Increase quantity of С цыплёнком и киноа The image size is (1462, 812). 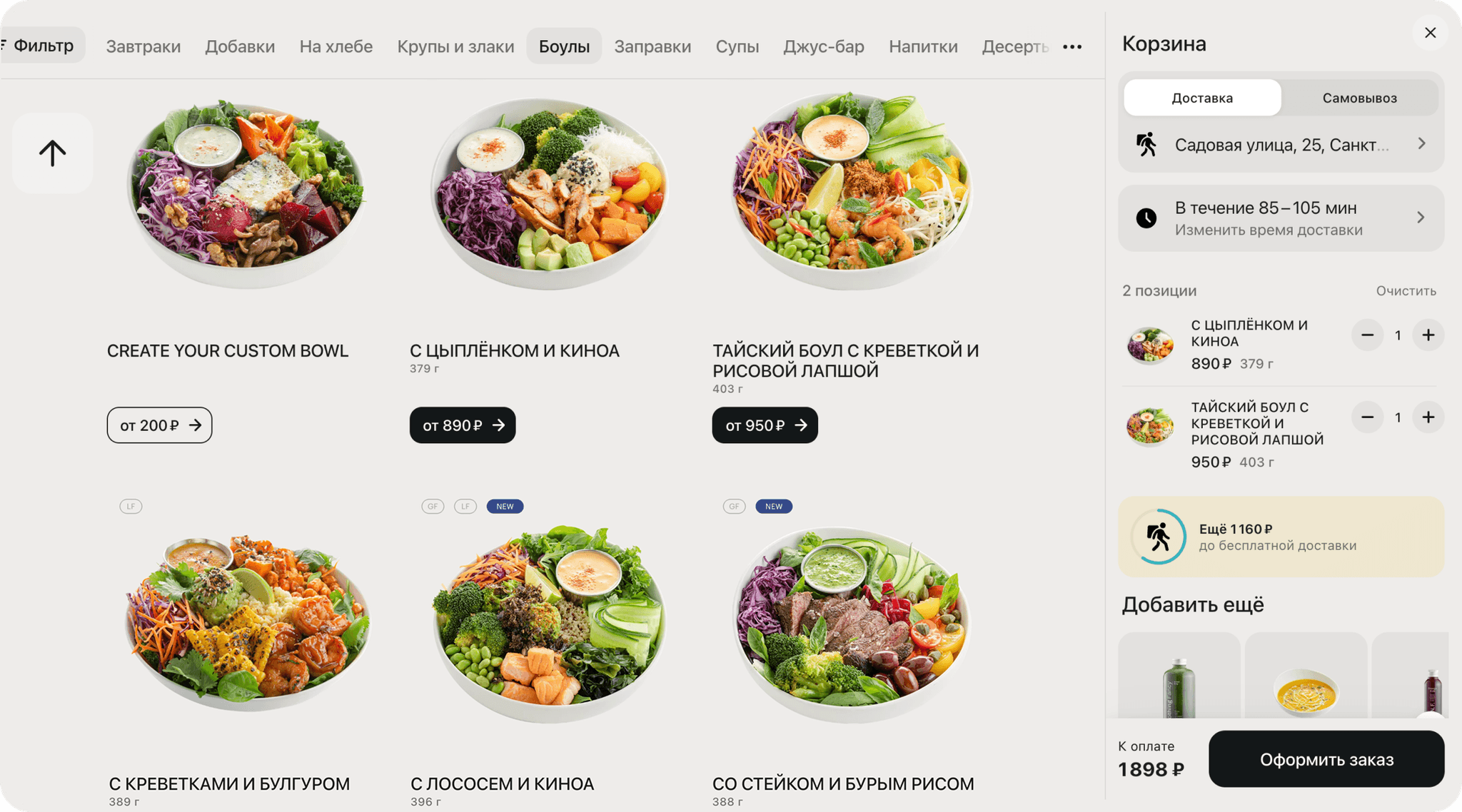tap(1428, 335)
